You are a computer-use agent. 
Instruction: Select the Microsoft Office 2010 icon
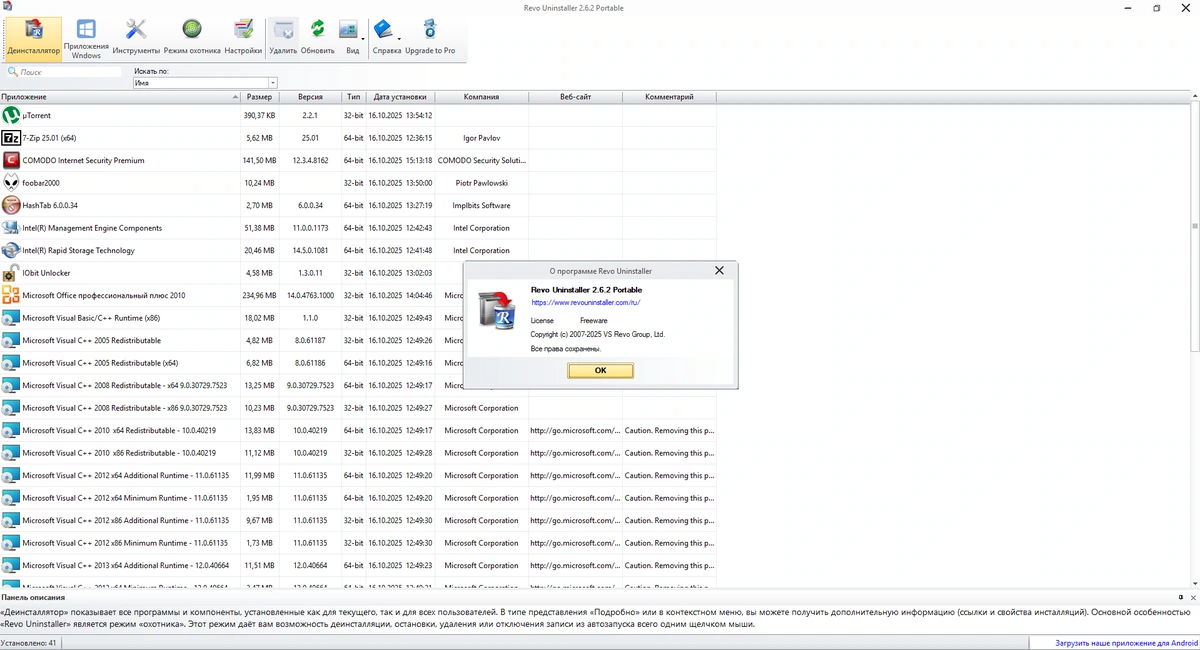11,295
